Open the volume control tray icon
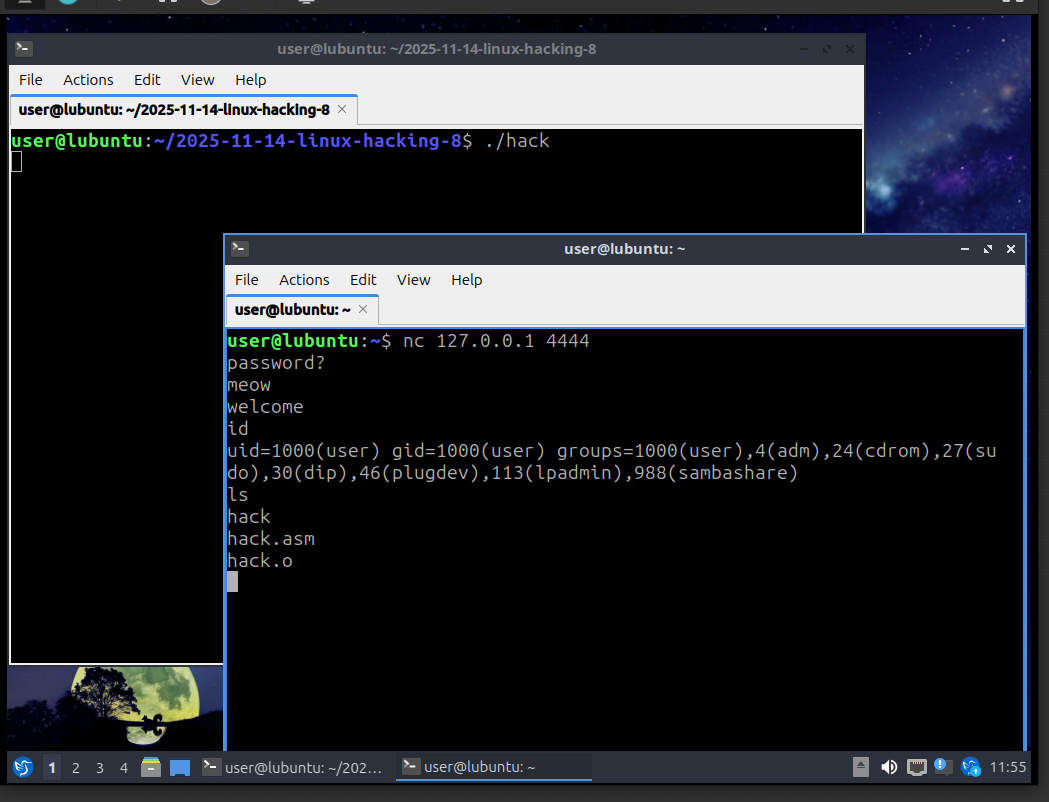The image size is (1049, 802). click(889, 768)
